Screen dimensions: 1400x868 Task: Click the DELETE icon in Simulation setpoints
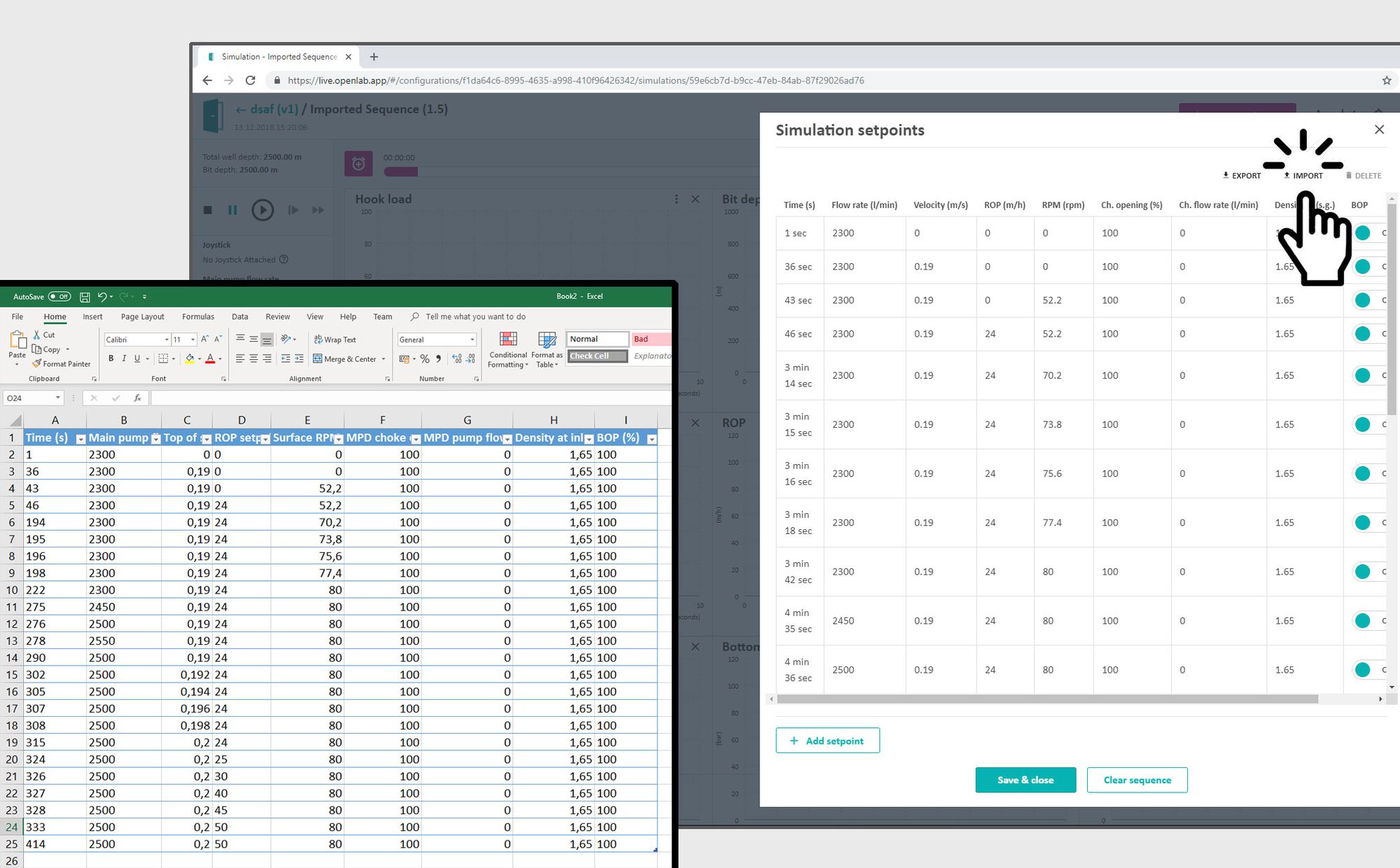(1363, 175)
